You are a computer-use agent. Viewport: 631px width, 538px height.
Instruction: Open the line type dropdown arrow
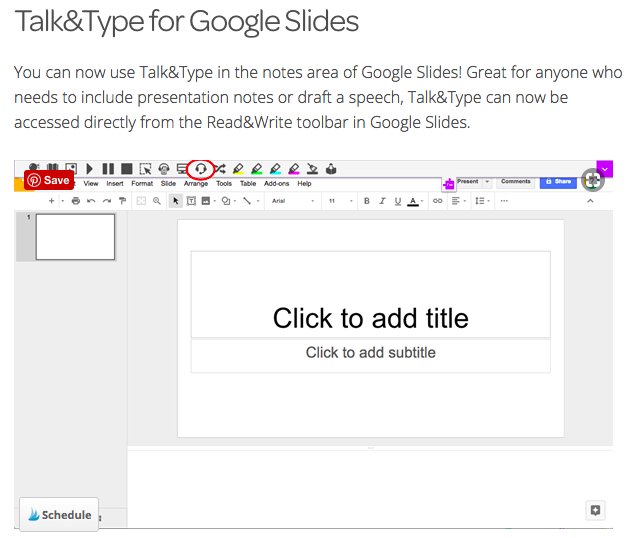tap(258, 201)
